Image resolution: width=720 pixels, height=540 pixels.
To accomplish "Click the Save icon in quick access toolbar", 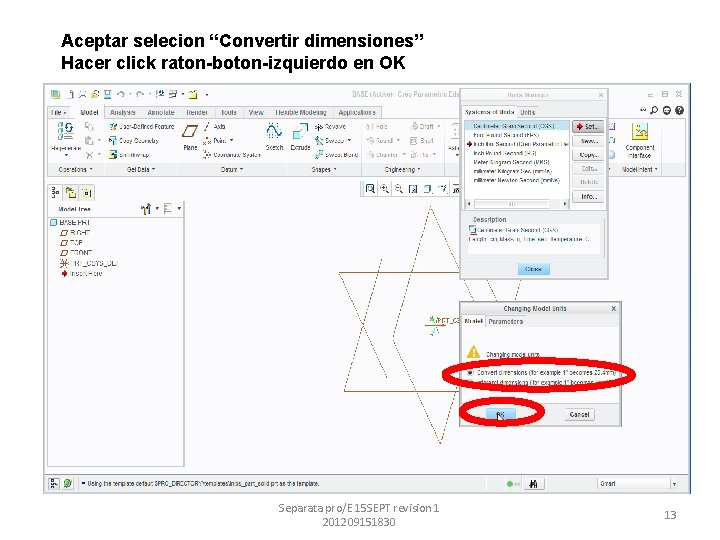I will pyautogui.click(x=107, y=95).
